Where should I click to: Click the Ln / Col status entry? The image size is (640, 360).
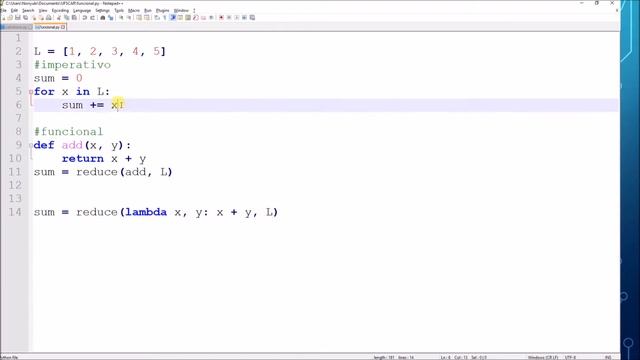pyautogui.click(x=463, y=358)
